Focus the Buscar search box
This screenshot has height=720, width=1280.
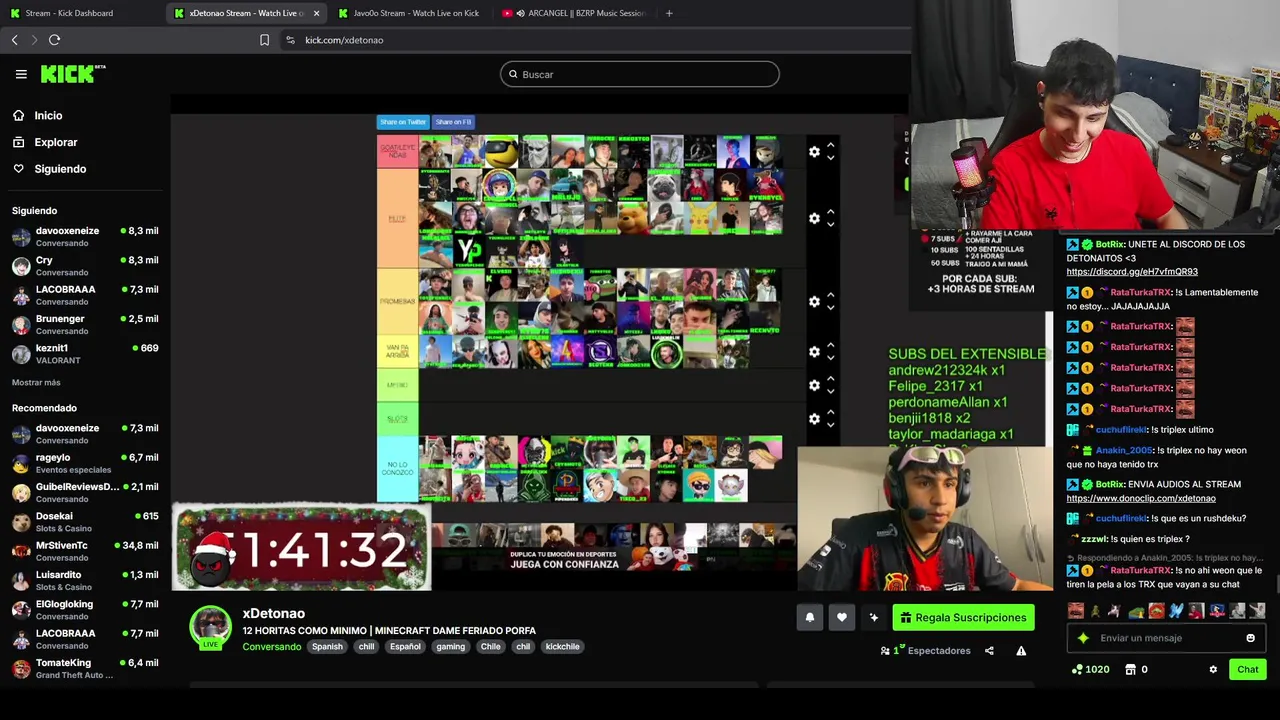(640, 74)
